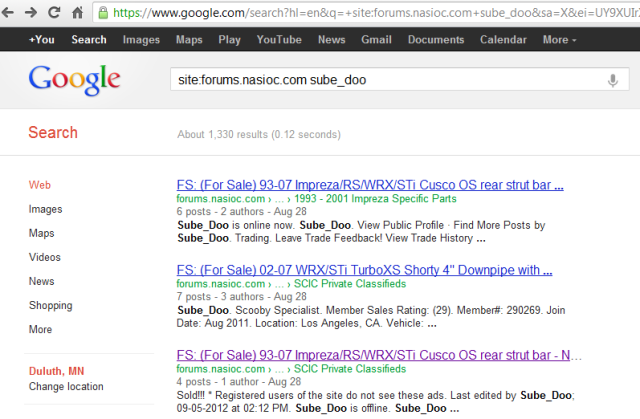Go to browser home page icon

(x=77, y=12)
